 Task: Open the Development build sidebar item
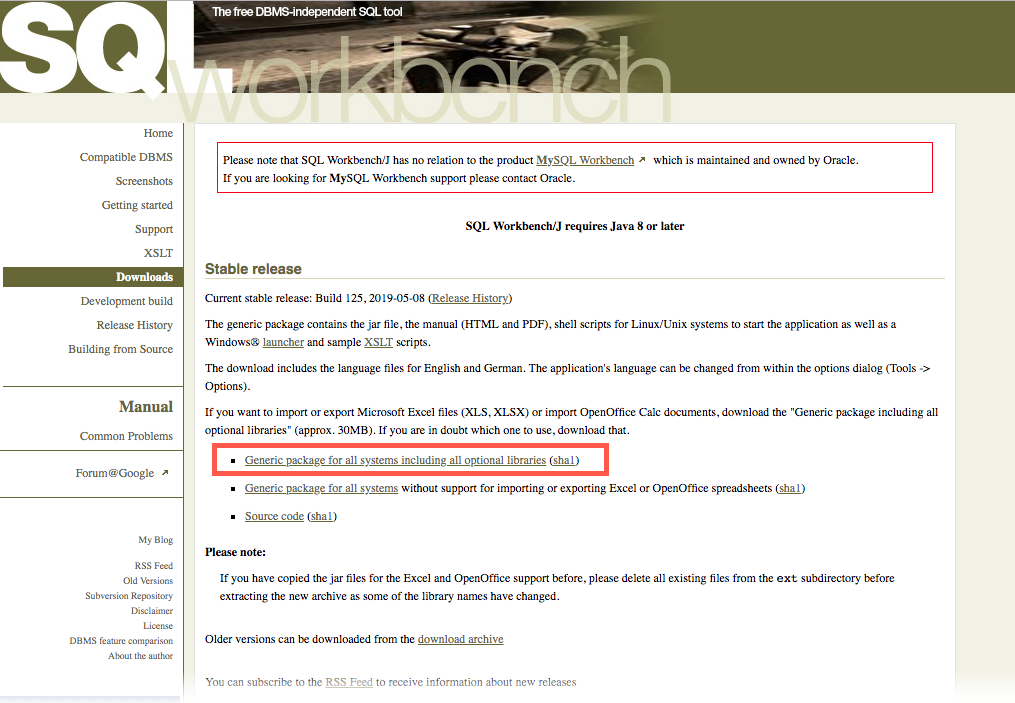coord(127,301)
